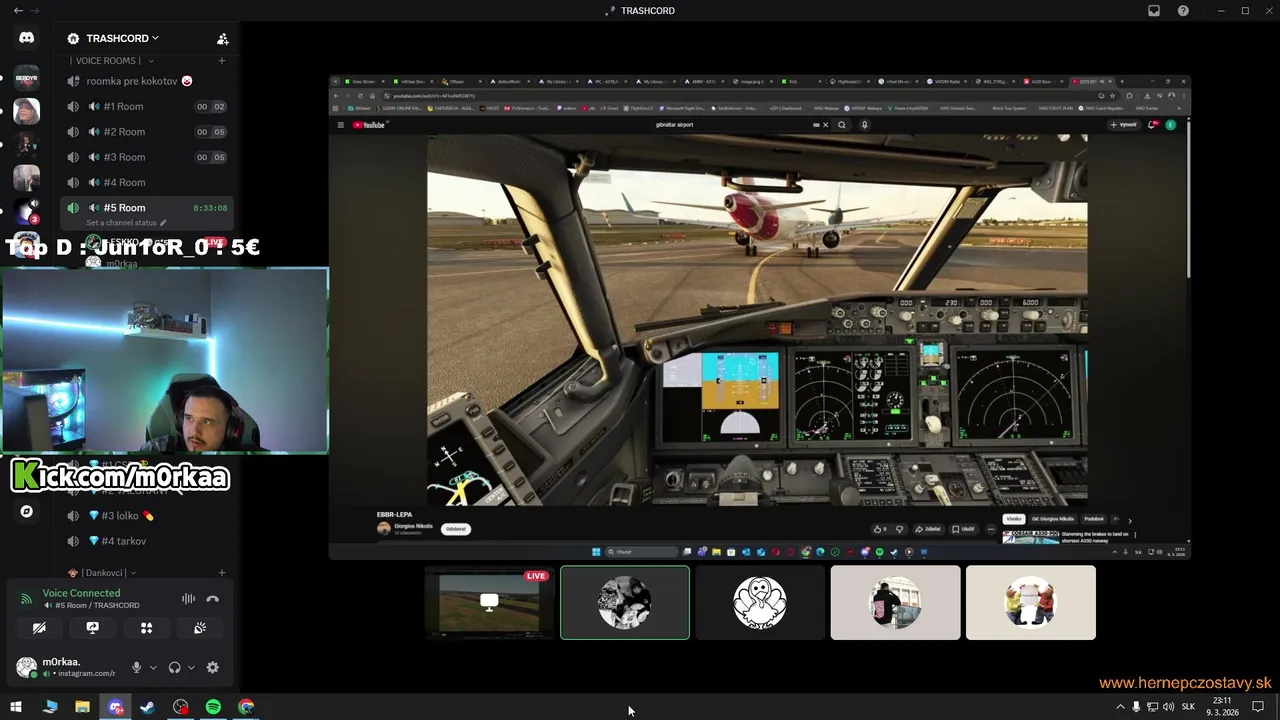
Task: Open OBS Studio from the taskbar
Action: click(180, 707)
